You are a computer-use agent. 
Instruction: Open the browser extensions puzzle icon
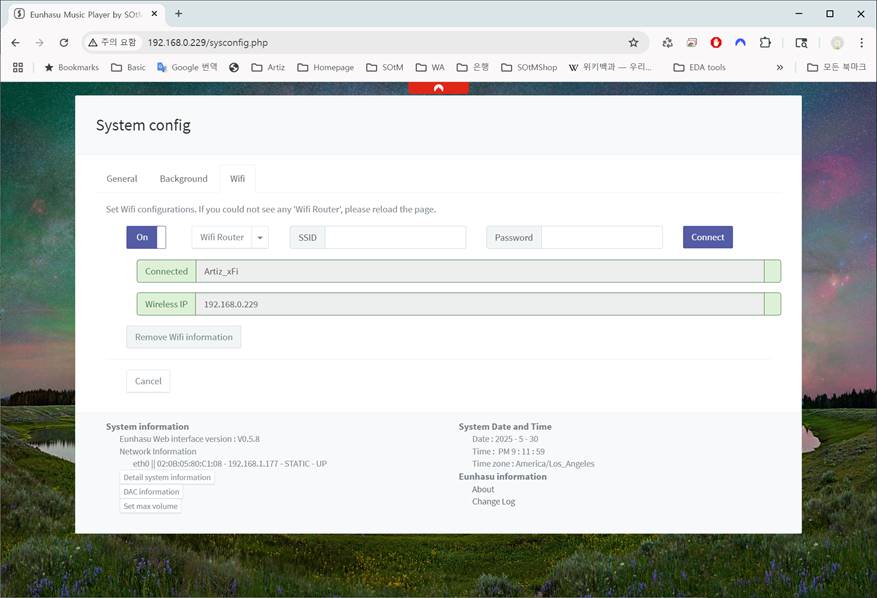tap(765, 43)
